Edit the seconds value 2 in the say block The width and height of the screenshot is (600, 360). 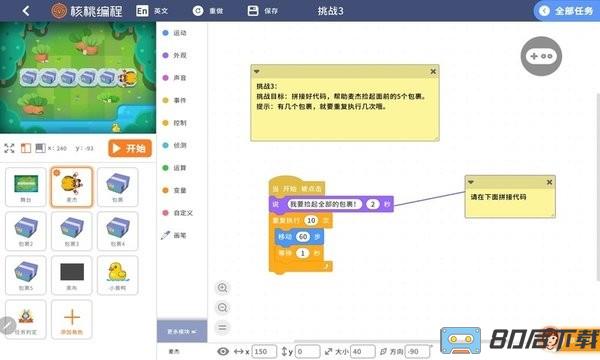(x=373, y=204)
